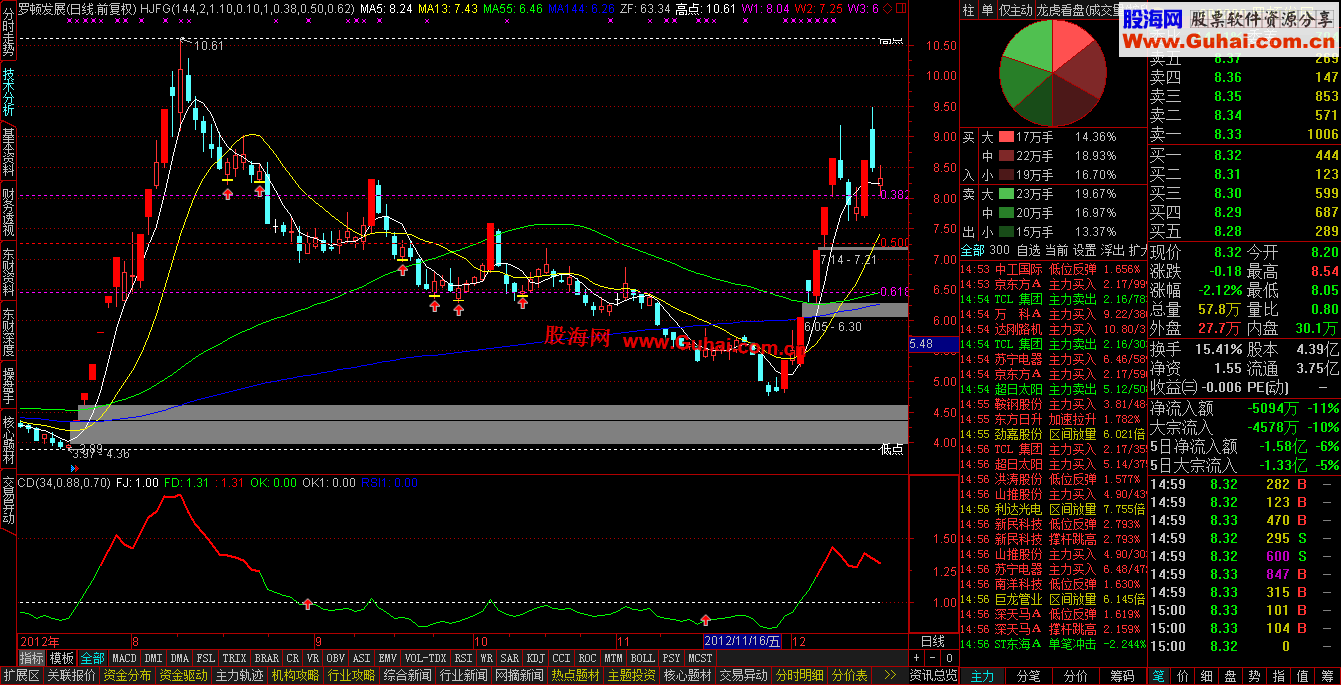This screenshot has width=1341, height=685.
Task: Switch to the 分笔 tab
Action: pyautogui.click(x=1029, y=676)
